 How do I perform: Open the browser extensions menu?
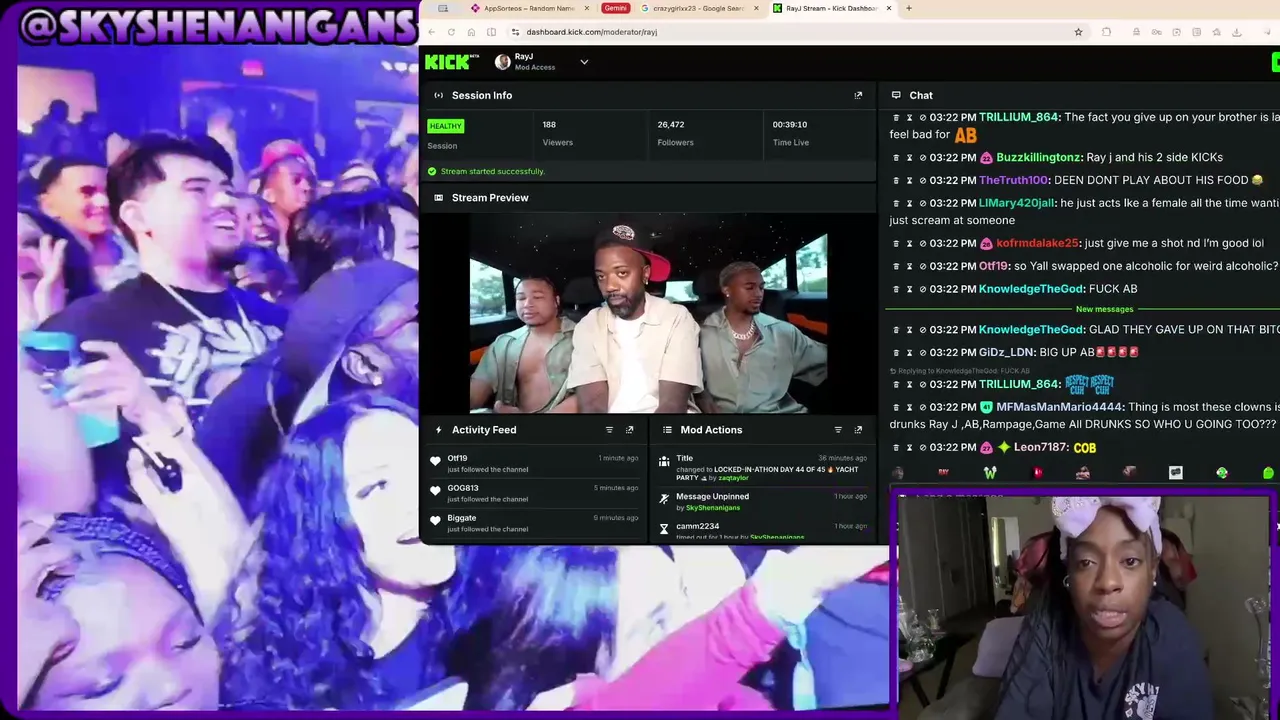(x=1106, y=32)
